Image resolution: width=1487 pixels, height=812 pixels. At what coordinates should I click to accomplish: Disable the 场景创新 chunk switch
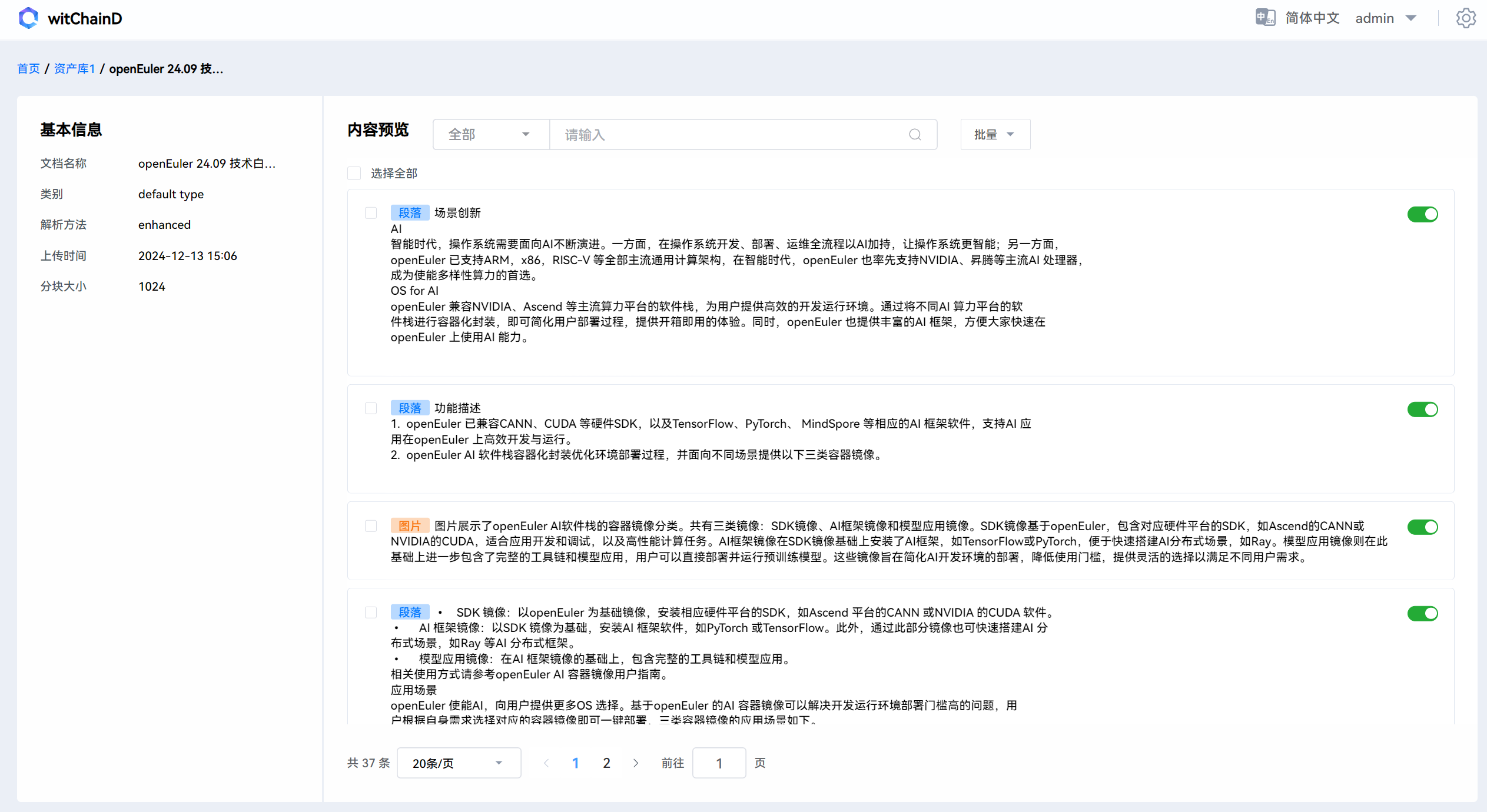(1422, 214)
